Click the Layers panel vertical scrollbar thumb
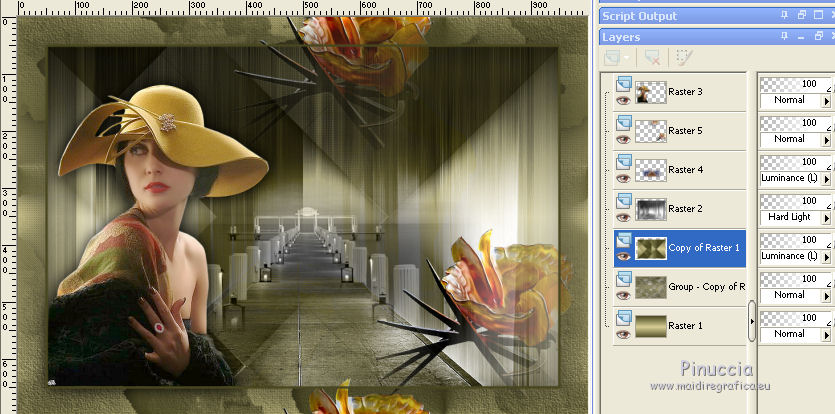This screenshot has width=835, height=414. click(751, 321)
